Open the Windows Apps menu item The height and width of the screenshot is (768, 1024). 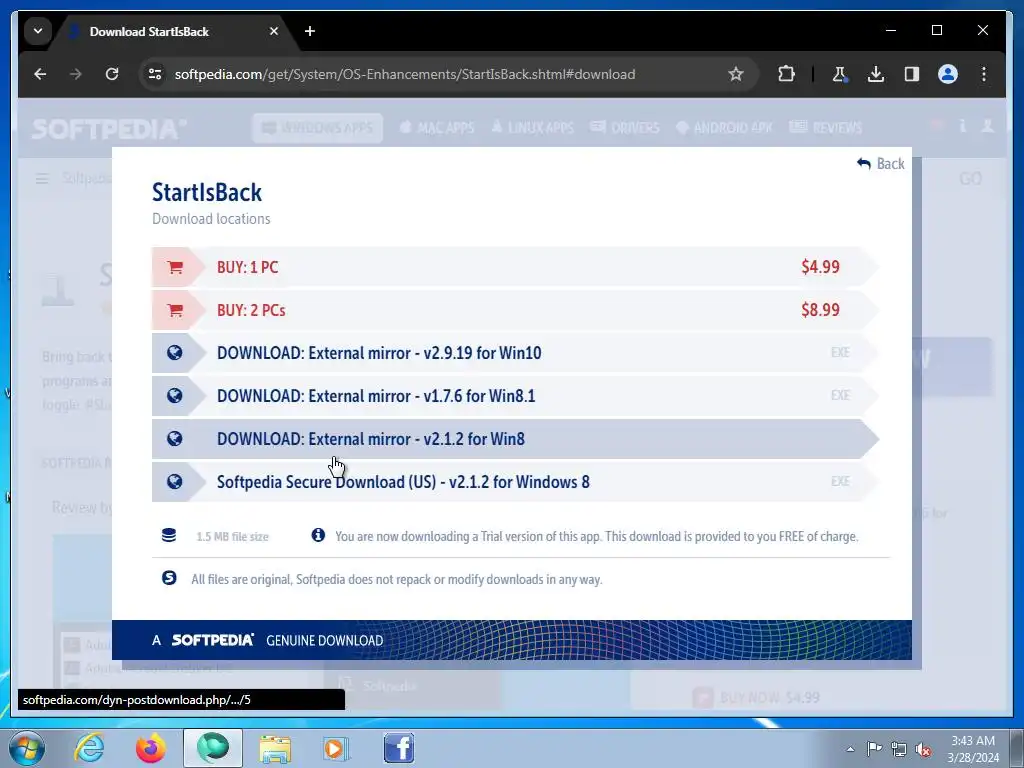(317, 128)
